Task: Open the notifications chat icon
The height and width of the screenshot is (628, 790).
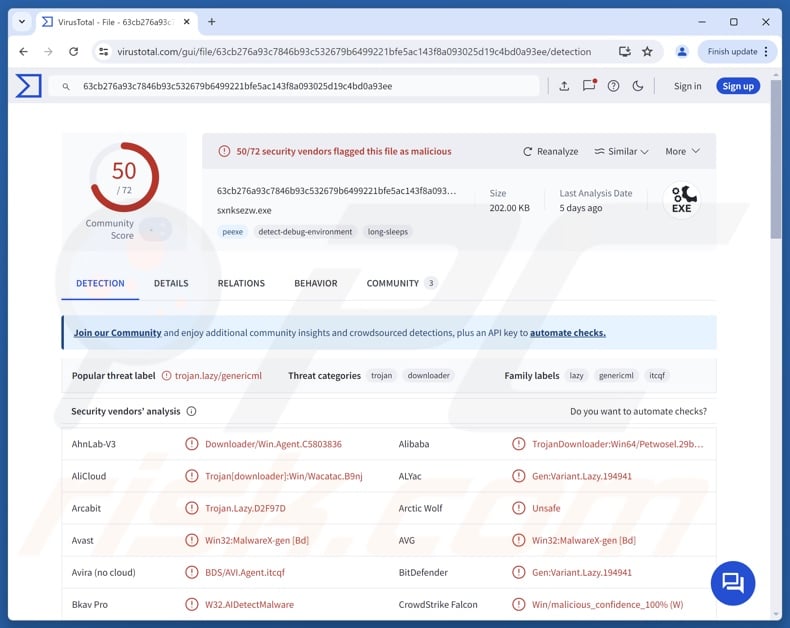Action: click(x=589, y=86)
